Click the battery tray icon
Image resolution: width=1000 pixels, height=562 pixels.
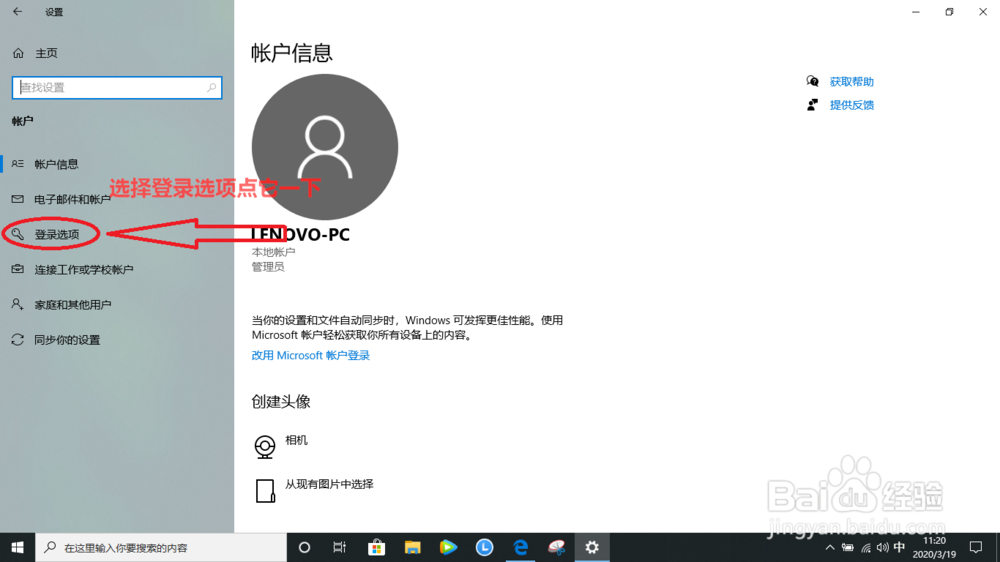pos(848,547)
